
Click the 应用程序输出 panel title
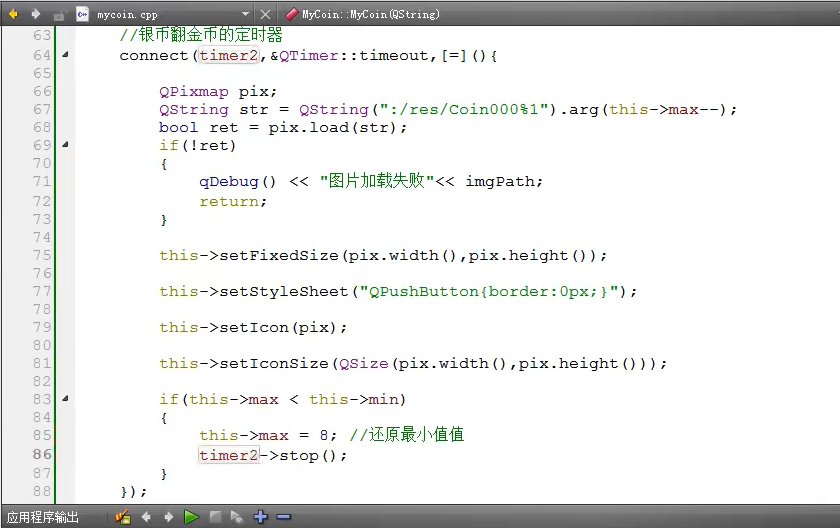point(43,517)
